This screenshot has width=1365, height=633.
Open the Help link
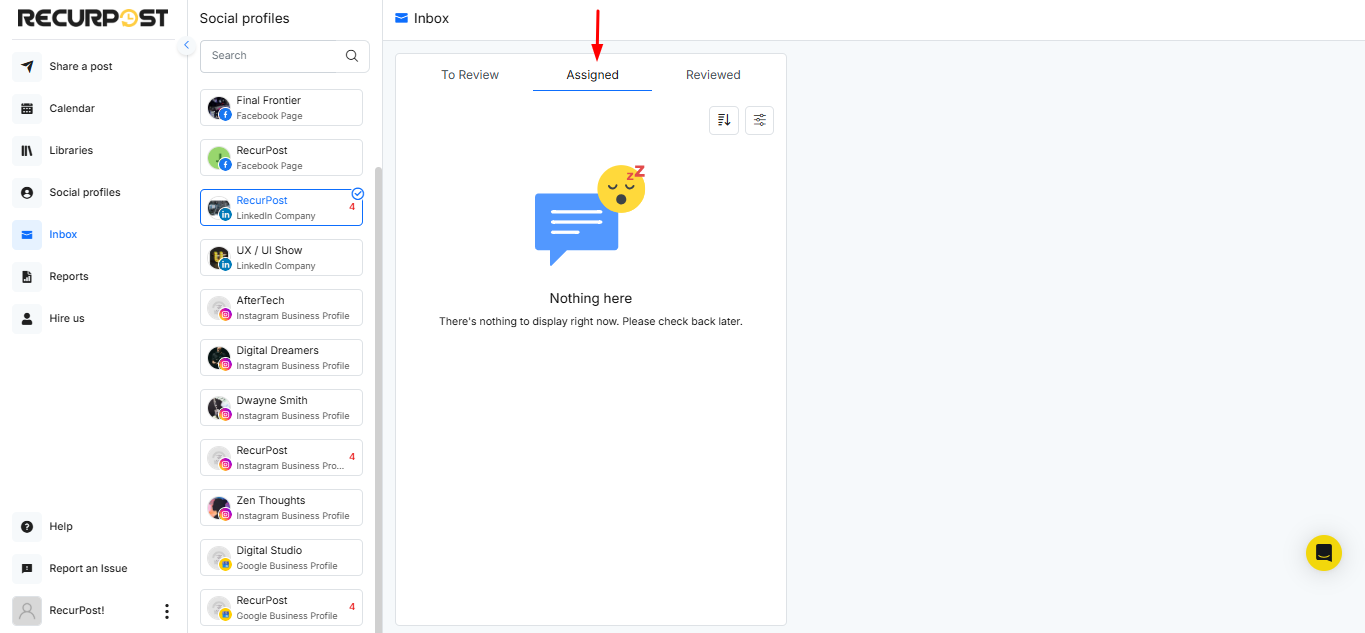61,526
